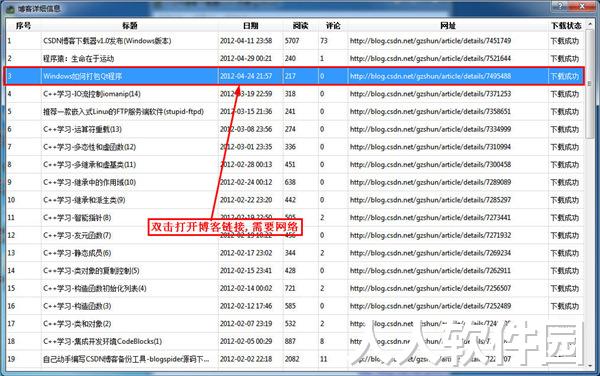Open the article link ending in 7451749
600x376 pixels.
(430, 41)
